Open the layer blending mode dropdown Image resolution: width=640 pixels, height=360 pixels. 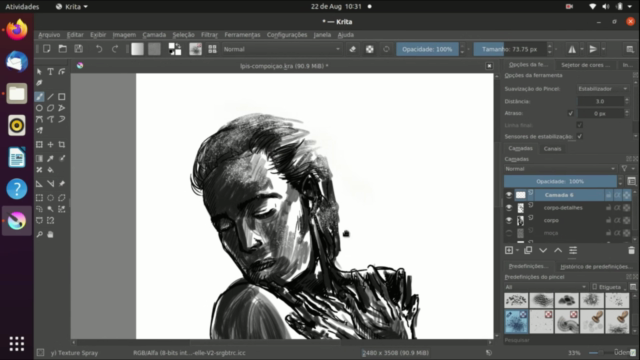560,169
